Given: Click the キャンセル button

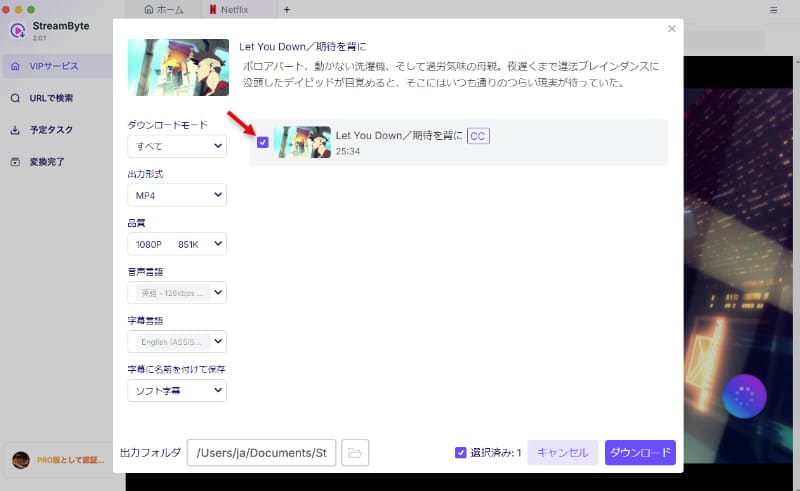Looking at the screenshot, I should (562, 453).
